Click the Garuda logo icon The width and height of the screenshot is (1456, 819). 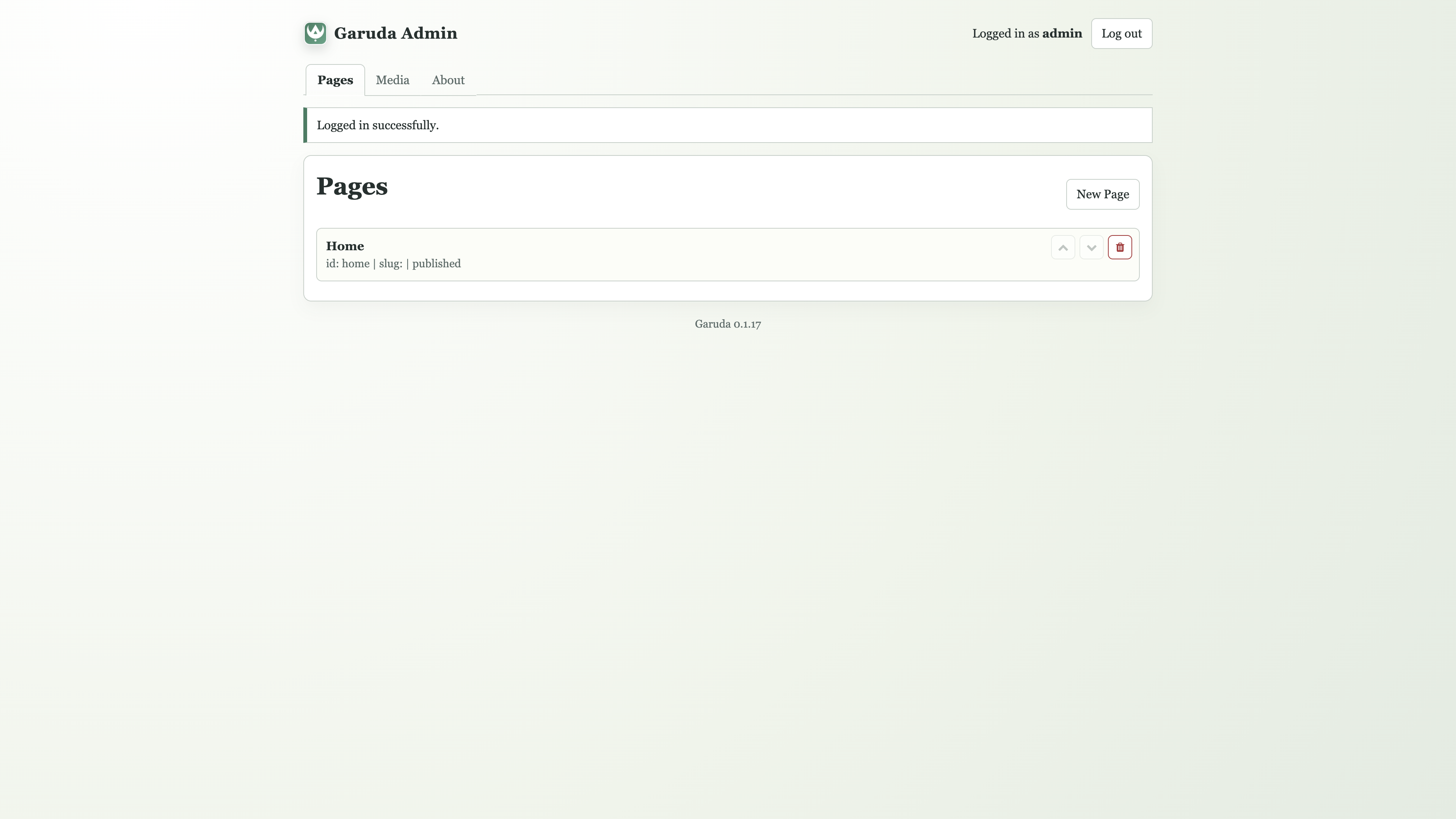(315, 33)
